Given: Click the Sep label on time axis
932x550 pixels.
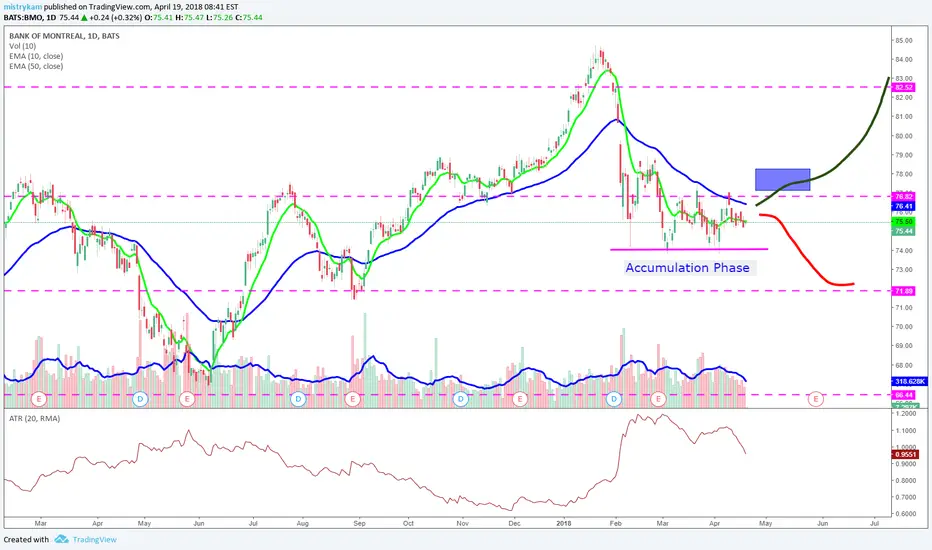Looking at the screenshot, I should click(x=359, y=524).
